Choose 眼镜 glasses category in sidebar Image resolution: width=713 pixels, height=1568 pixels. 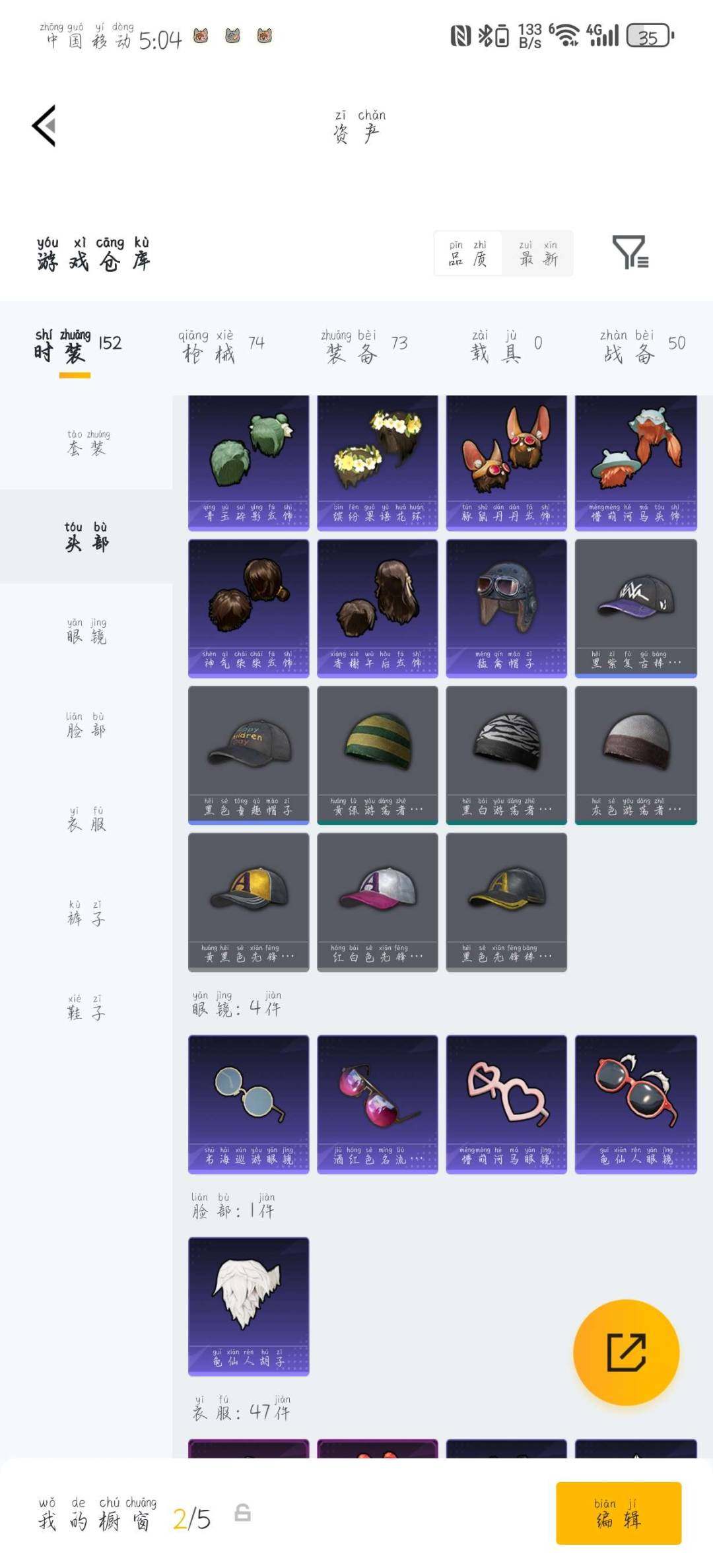pyautogui.click(x=86, y=631)
